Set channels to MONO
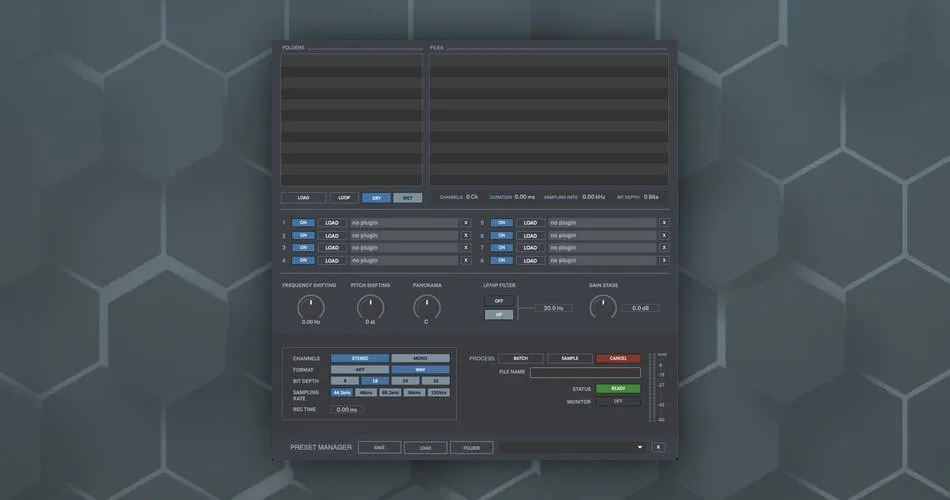This screenshot has height=500, width=950. pyautogui.click(x=420, y=358)
